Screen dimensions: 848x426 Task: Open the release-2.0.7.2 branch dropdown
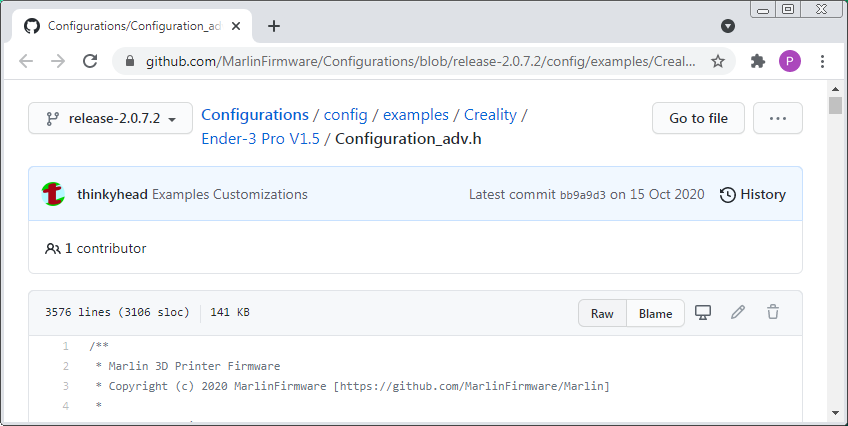[110, 119]
